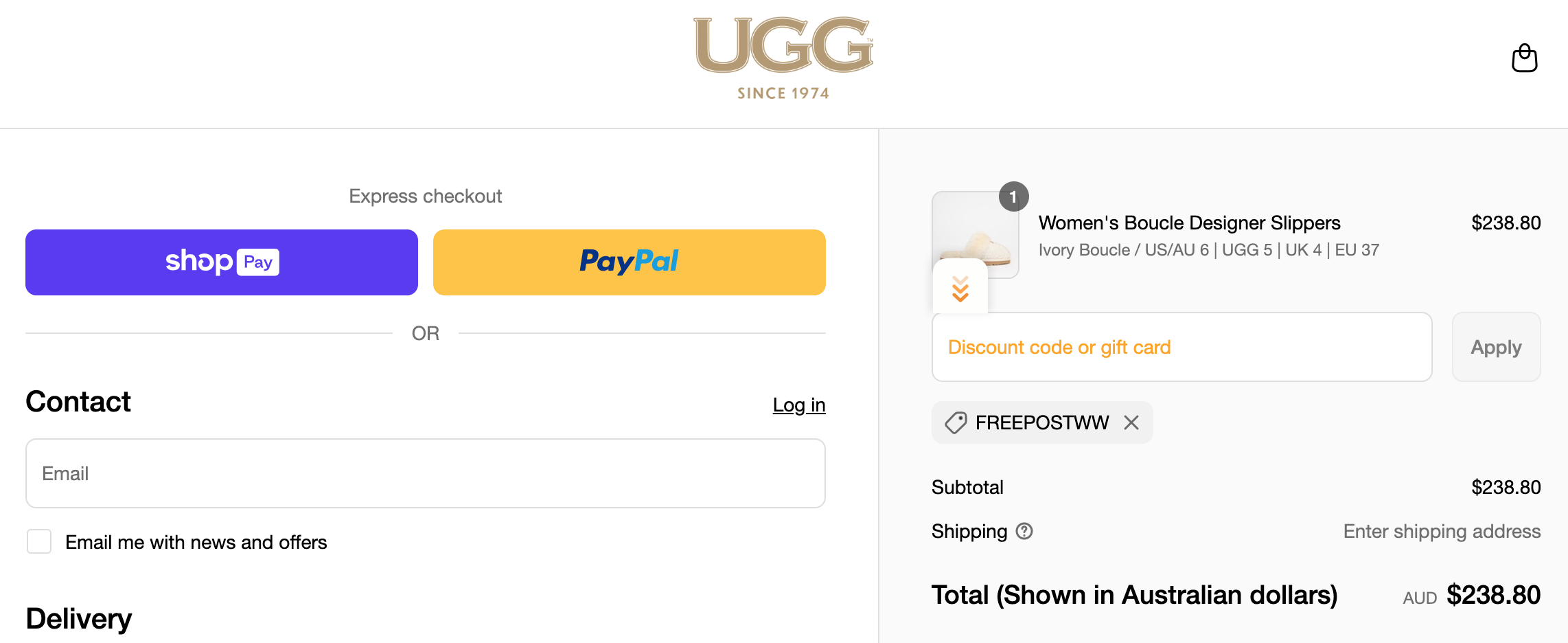Screen dimensions: 1568x643
Task: Open the shopping bag icon
Action: click(x=1524, y=58)
